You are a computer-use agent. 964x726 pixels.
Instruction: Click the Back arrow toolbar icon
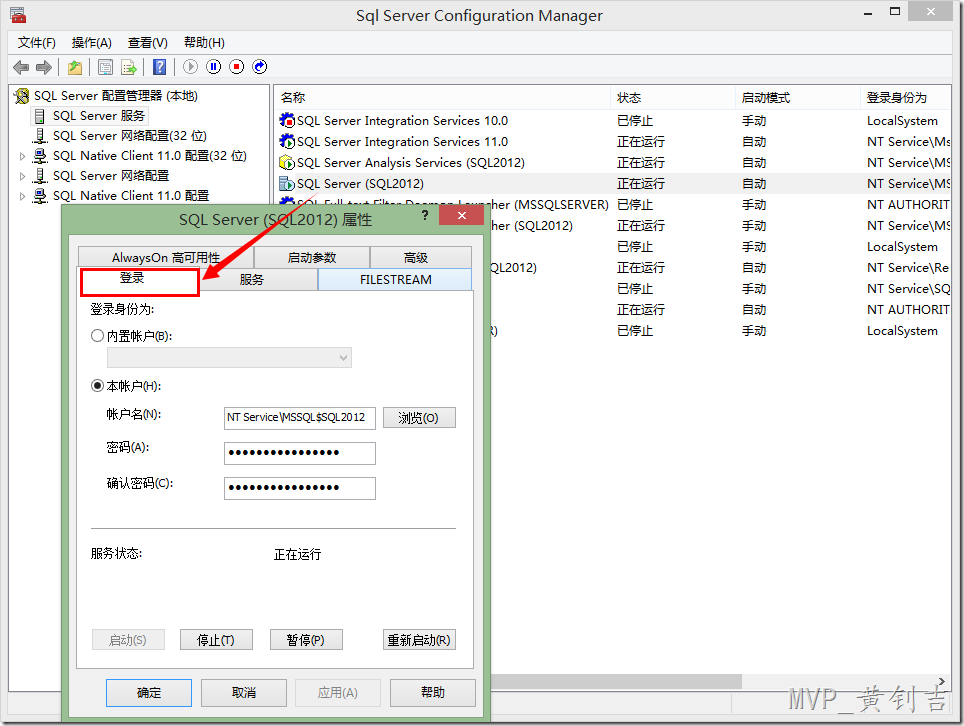pos(21,67)
